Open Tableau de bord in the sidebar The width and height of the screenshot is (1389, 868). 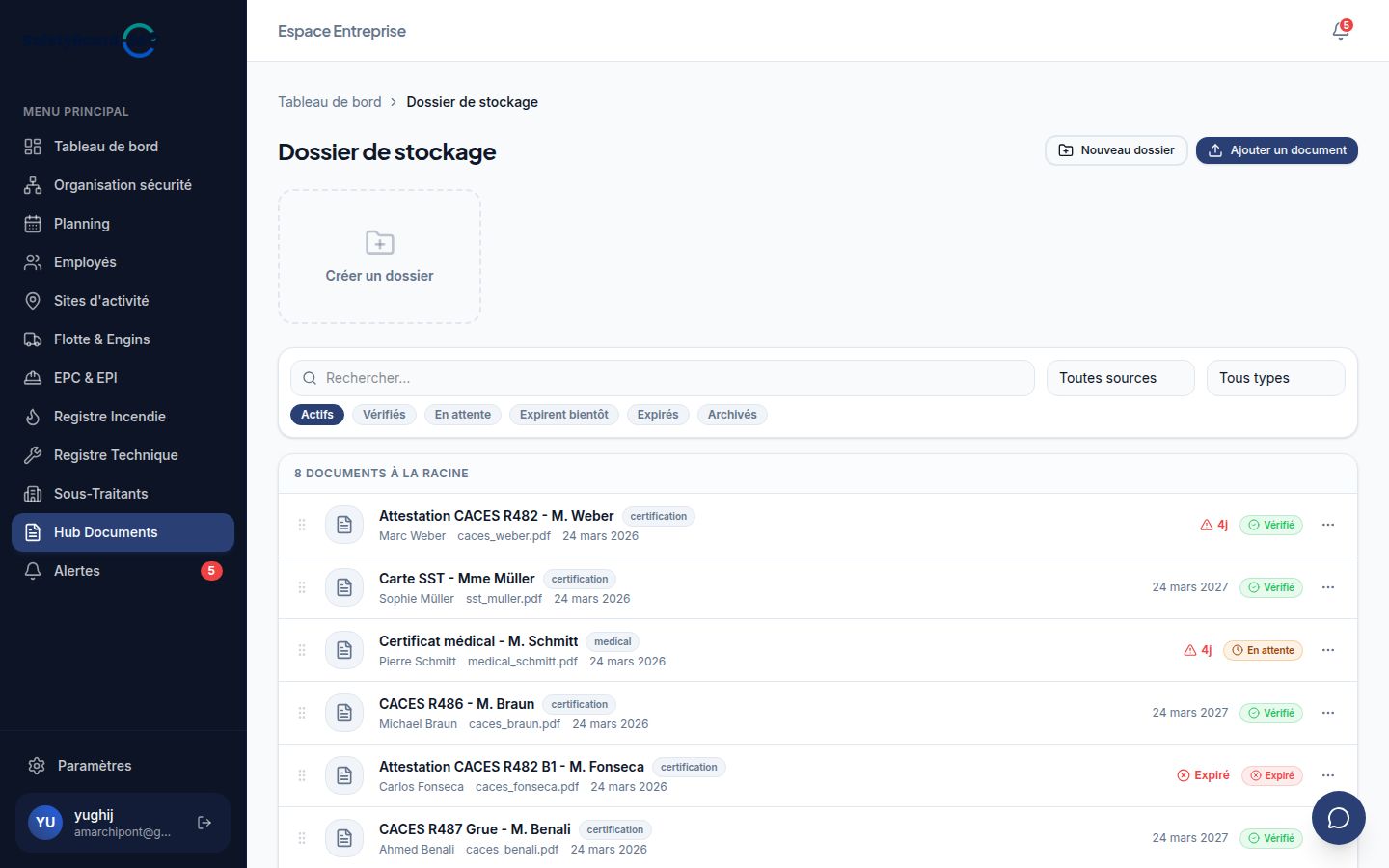123,147
